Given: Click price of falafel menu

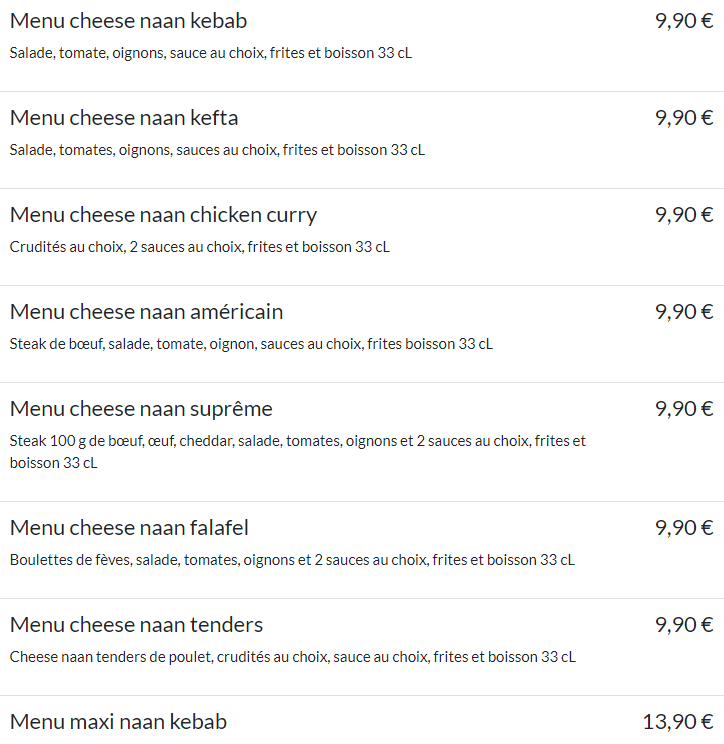Looking at the screenshot, I should [684, 528].
